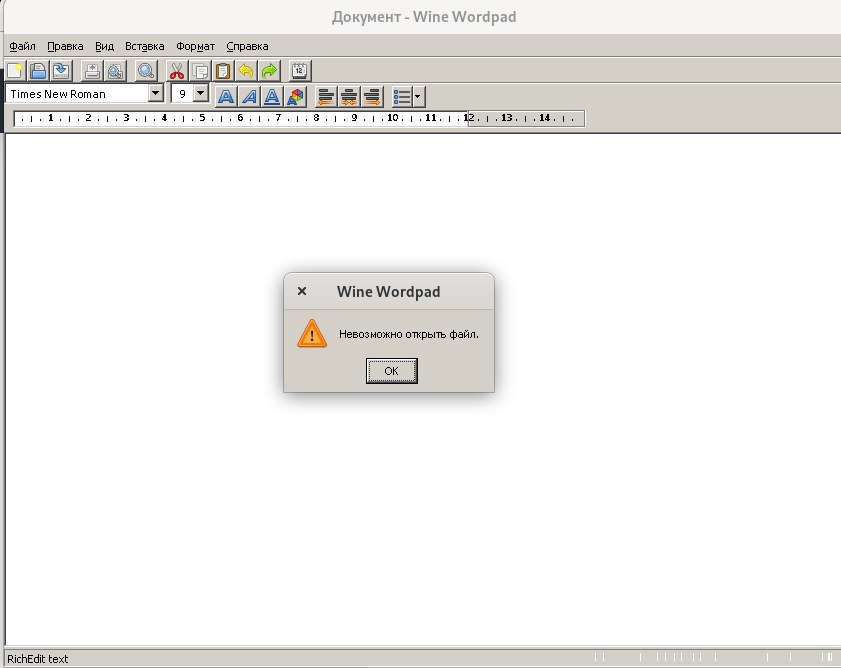Open the Справка menu

[x=247, y=46]
